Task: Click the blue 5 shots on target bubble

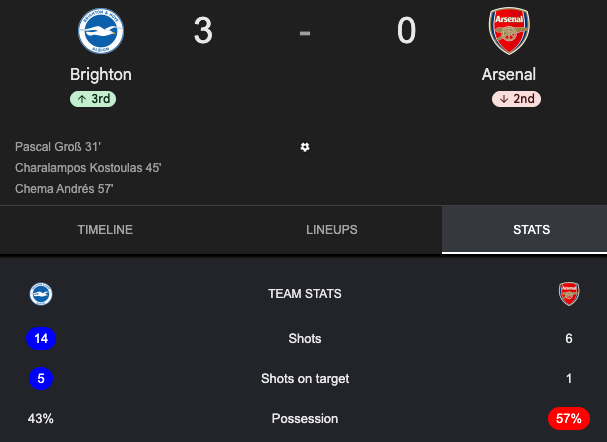Action: (x=41, y=379)
